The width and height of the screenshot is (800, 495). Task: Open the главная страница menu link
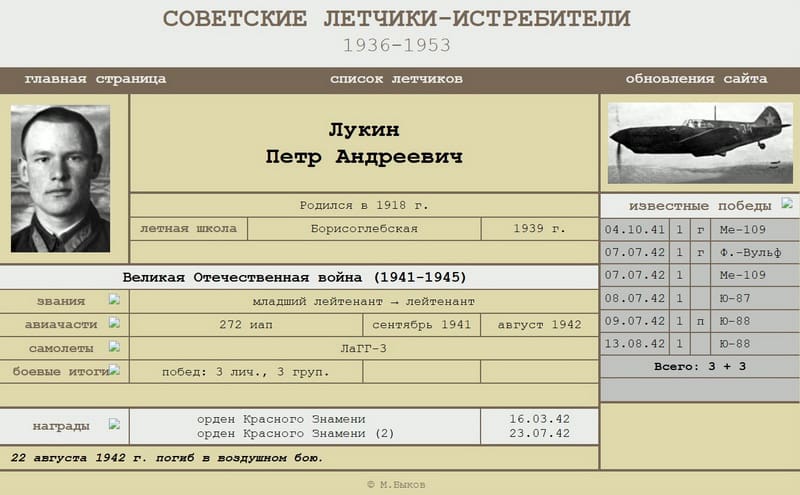(95, 79)
